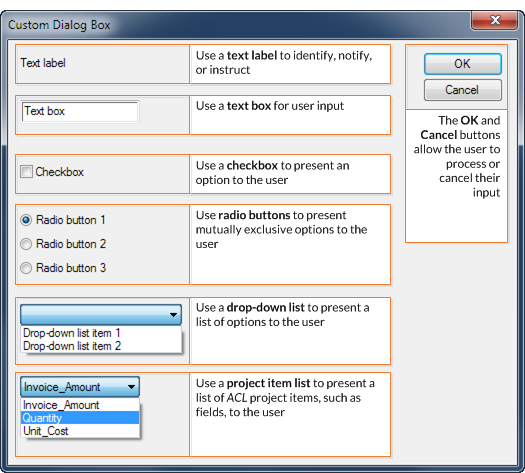Screen dimensions: 525x473
Task: Click the 'identify, notify, or instruct' description text
Action: point(284,63)
